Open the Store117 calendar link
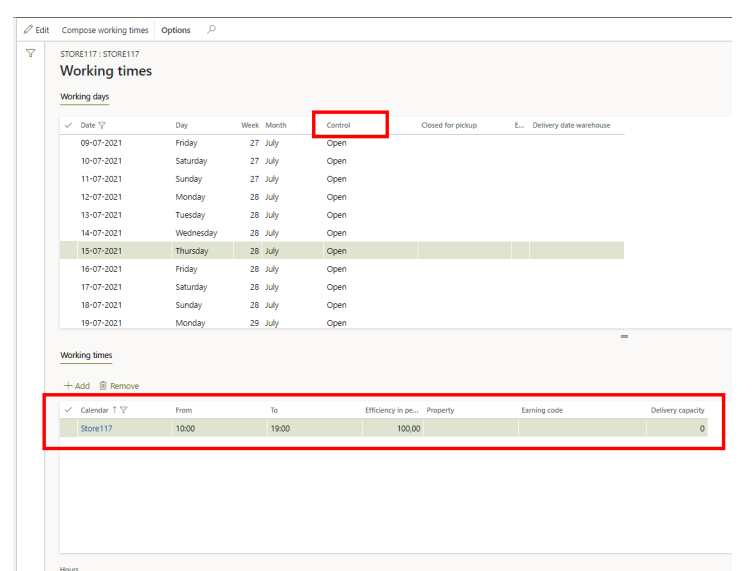Viewport: 754px width, 571px height. click(96, 429)
